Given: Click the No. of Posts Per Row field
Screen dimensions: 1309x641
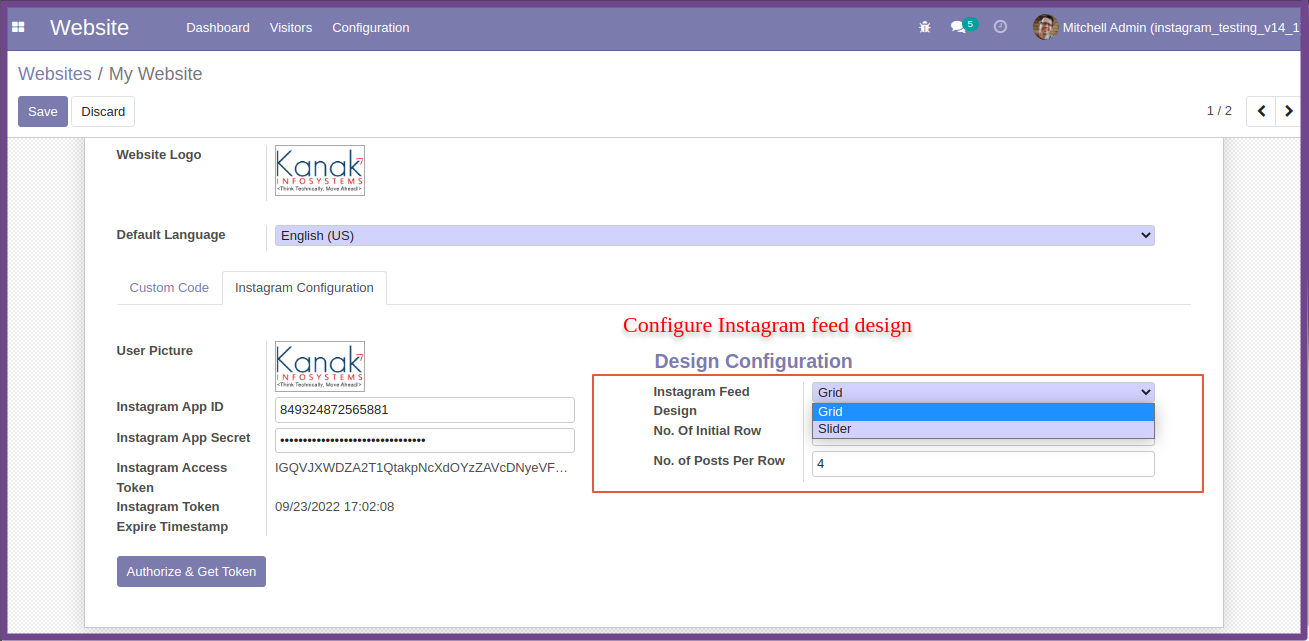Looking at the screenshot, I should pos(983,464).
